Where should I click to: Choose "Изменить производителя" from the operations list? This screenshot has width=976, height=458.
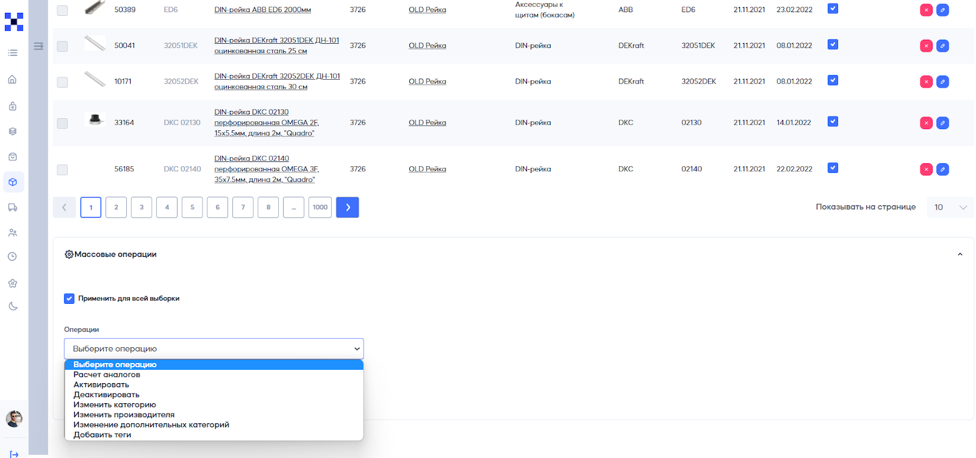pos(124,415)
